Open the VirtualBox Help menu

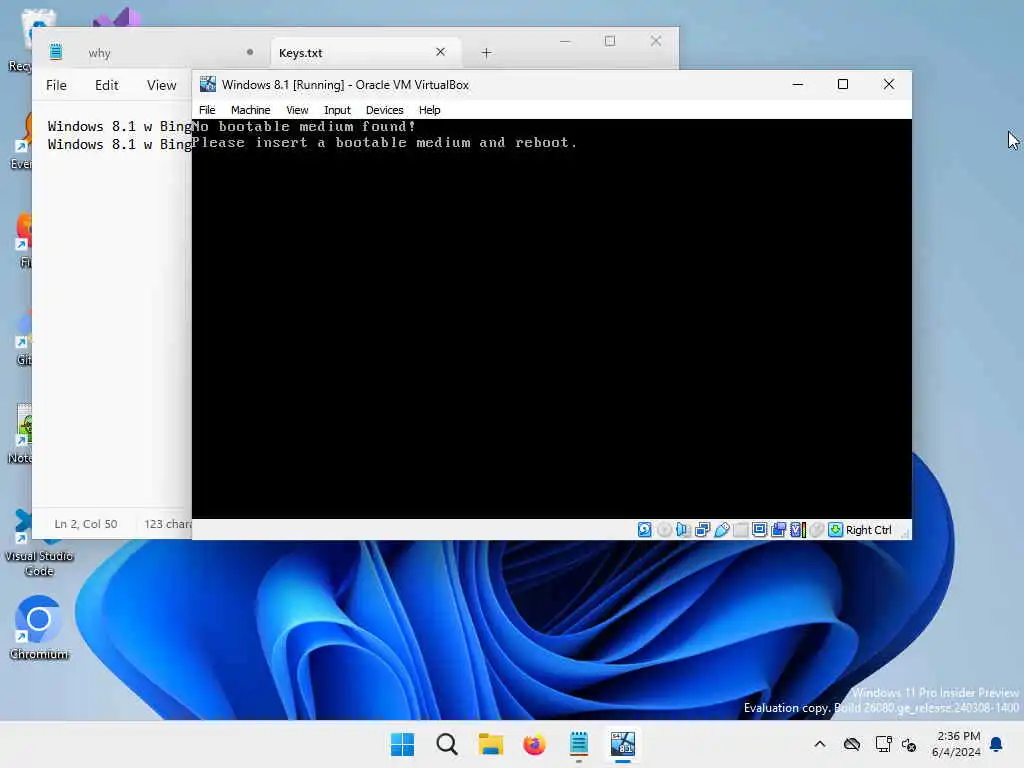click(x=430, y=110)
